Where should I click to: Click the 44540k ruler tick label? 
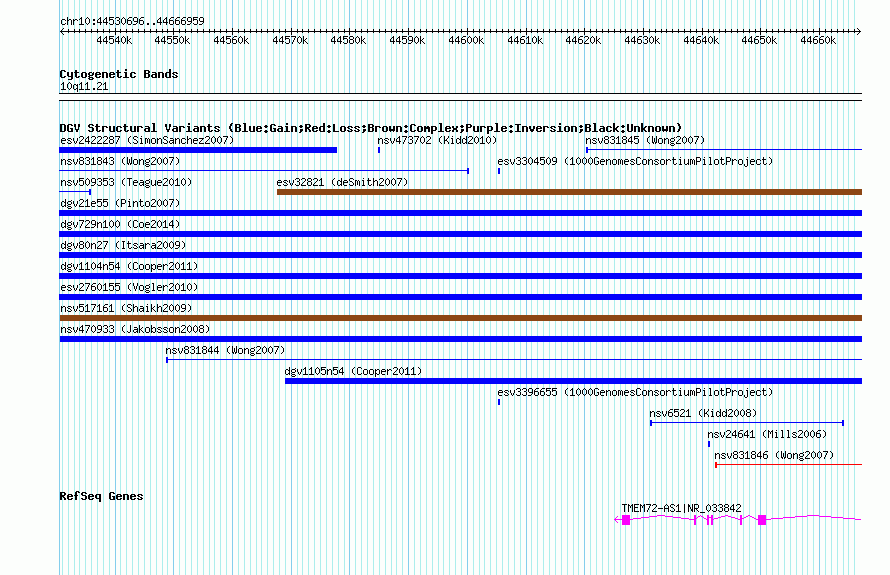114,40
